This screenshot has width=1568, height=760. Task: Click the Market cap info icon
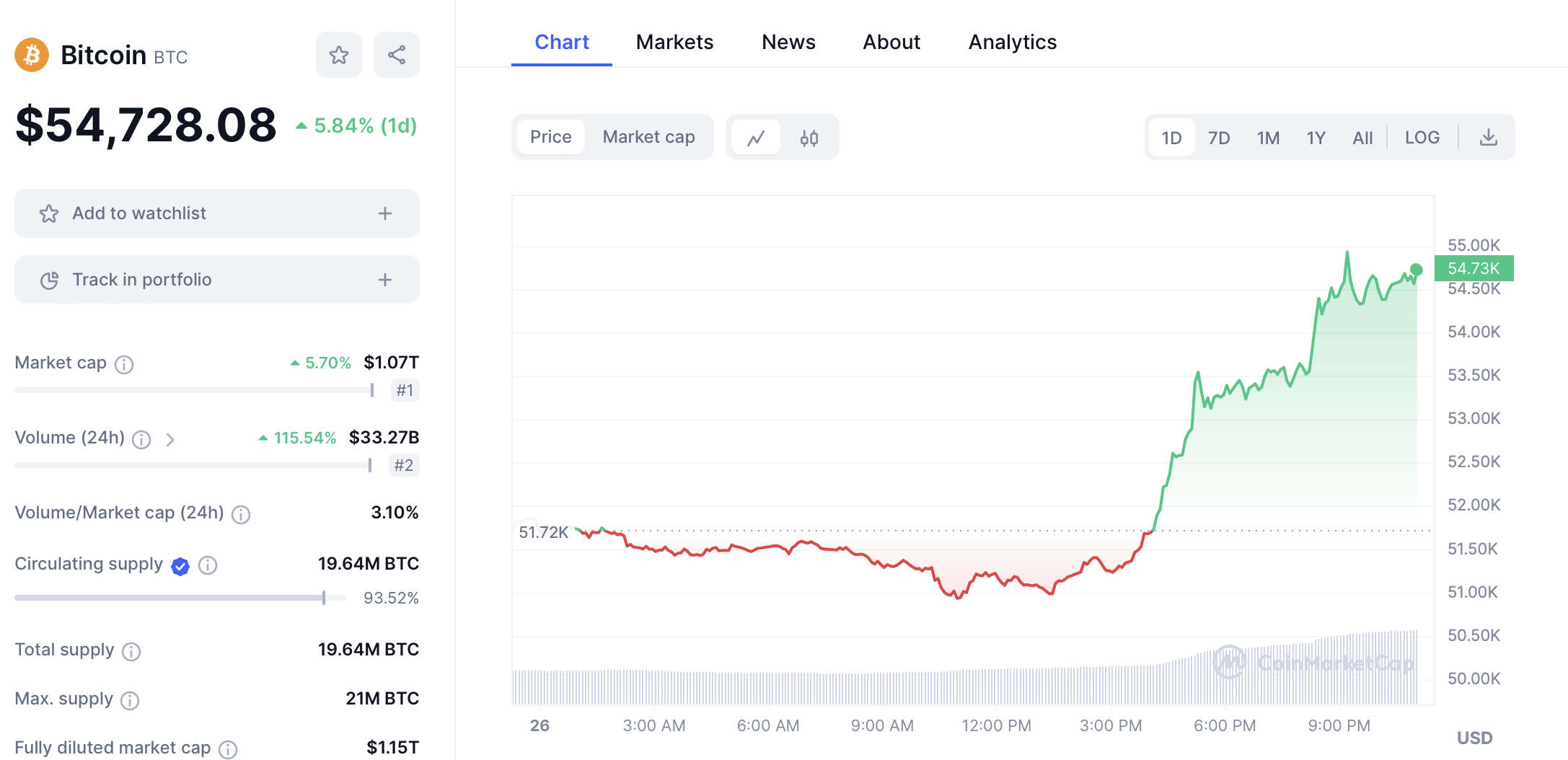click(124, 364)
